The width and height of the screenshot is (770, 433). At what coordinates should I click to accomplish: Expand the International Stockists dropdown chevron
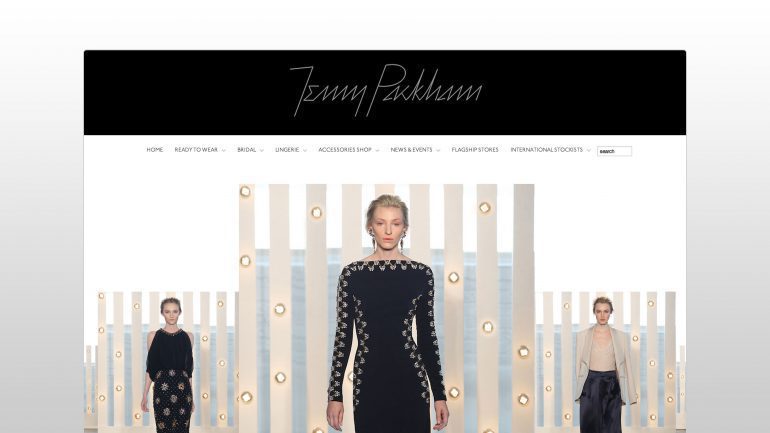589,150
